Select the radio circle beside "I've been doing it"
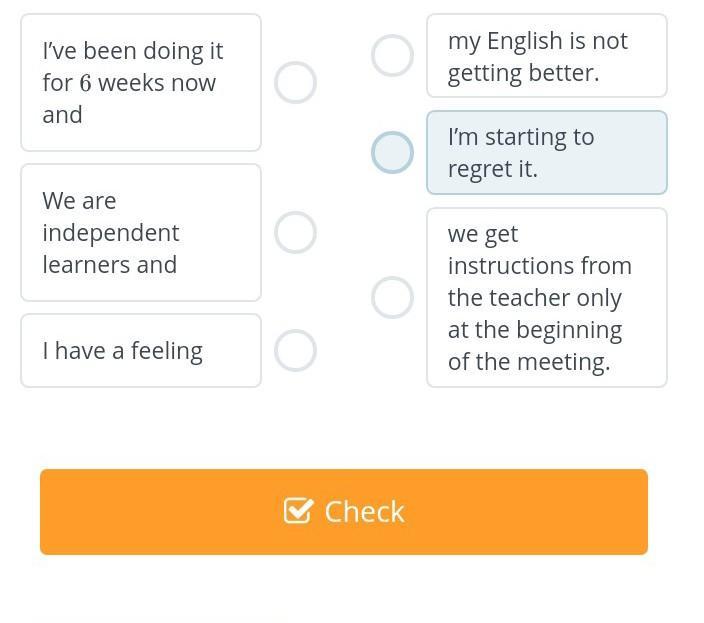Screen dimensions: 704x623 tap(295, 83)
